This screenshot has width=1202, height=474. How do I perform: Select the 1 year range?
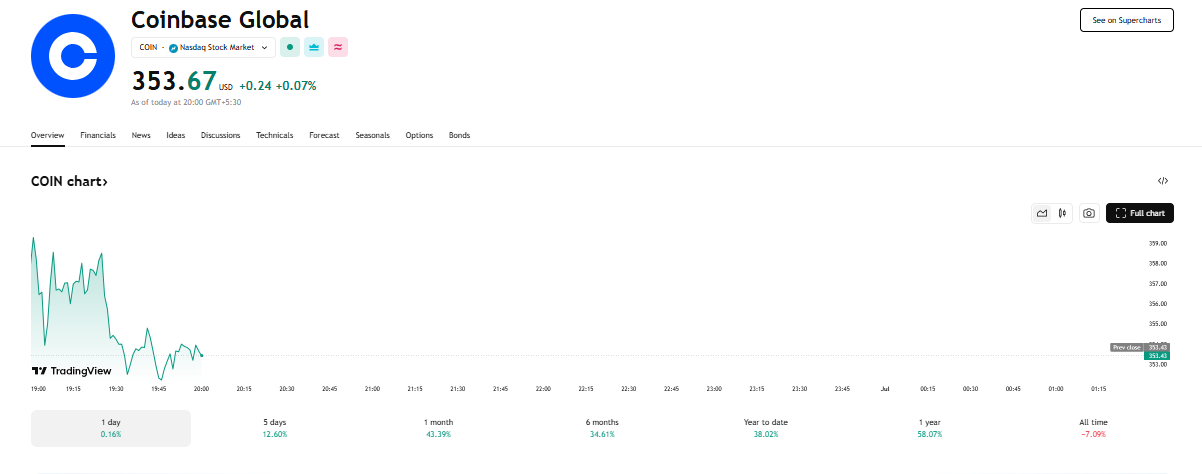click(929, 428)
